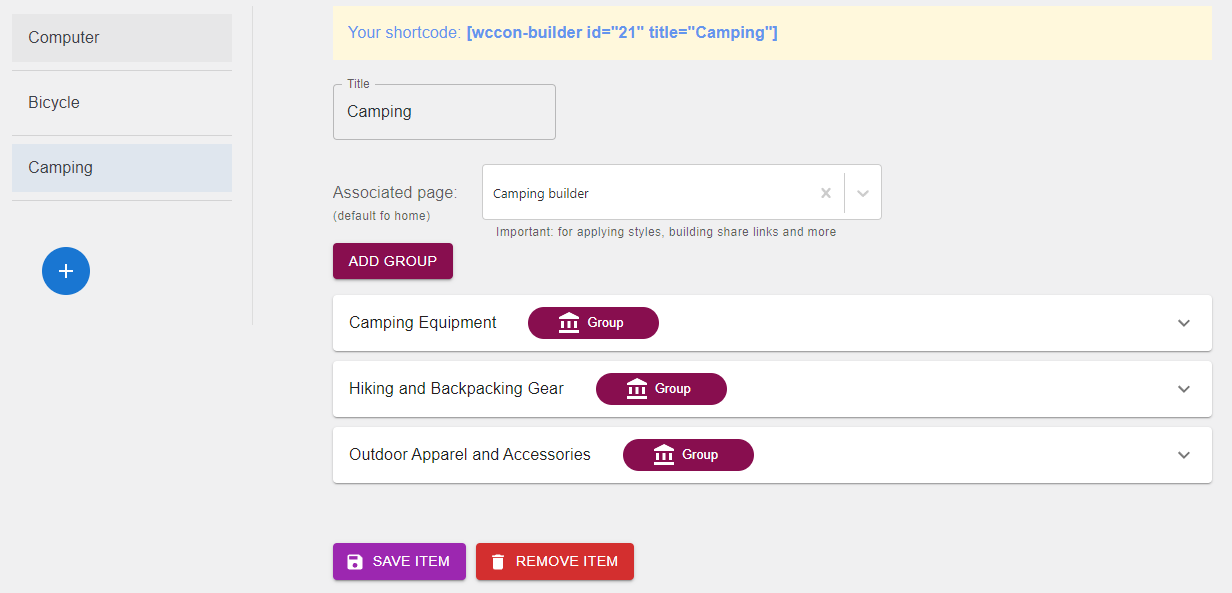This screenshot has width=1232, height=593.
Task: Expand the Hiking and Backpacking Gear group
Action: tap(1183, 388)
